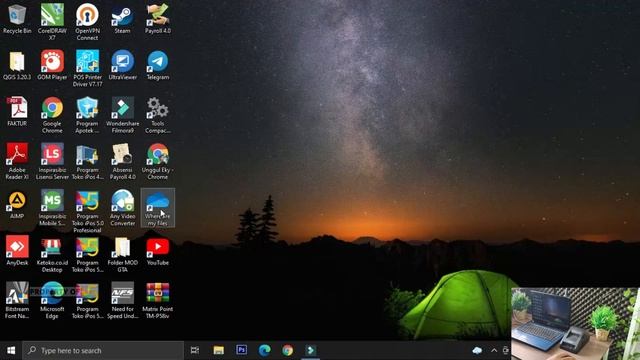This screenshot has height=360, width=640.
Task: Select Microsoft Edge desktop shortcut
Action: pos(52,300)
